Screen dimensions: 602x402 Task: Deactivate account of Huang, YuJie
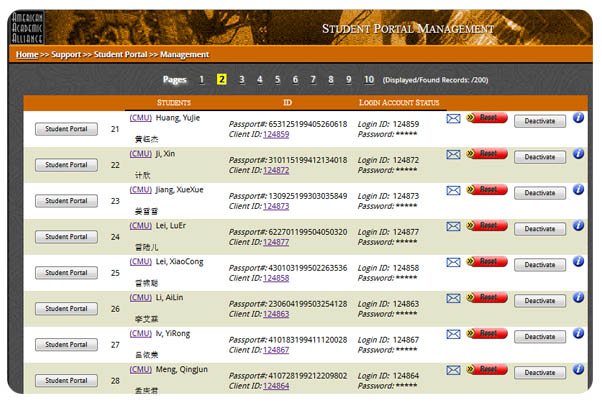[x=540, y=121]
